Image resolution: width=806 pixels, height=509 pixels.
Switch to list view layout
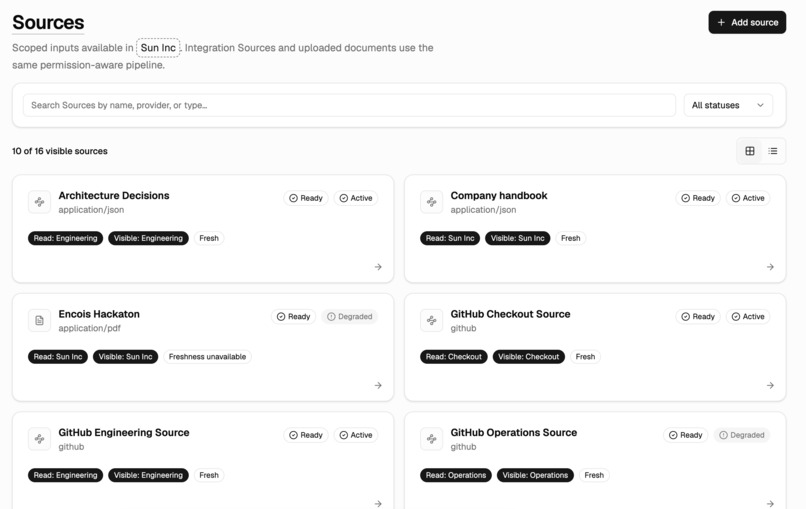pyautogui.click(x=773, y=151)
